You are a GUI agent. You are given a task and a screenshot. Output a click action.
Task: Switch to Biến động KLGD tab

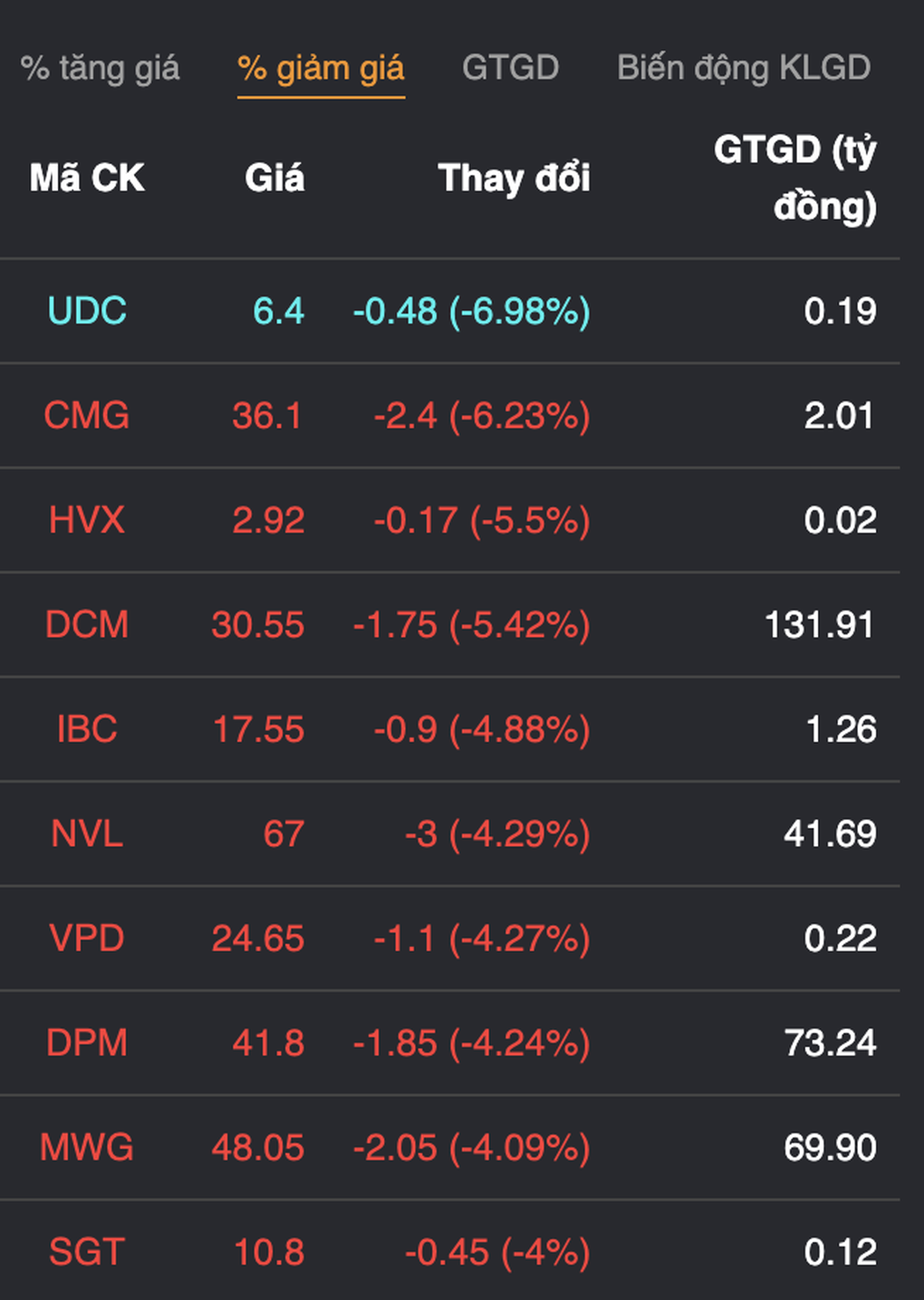[743, 68]
